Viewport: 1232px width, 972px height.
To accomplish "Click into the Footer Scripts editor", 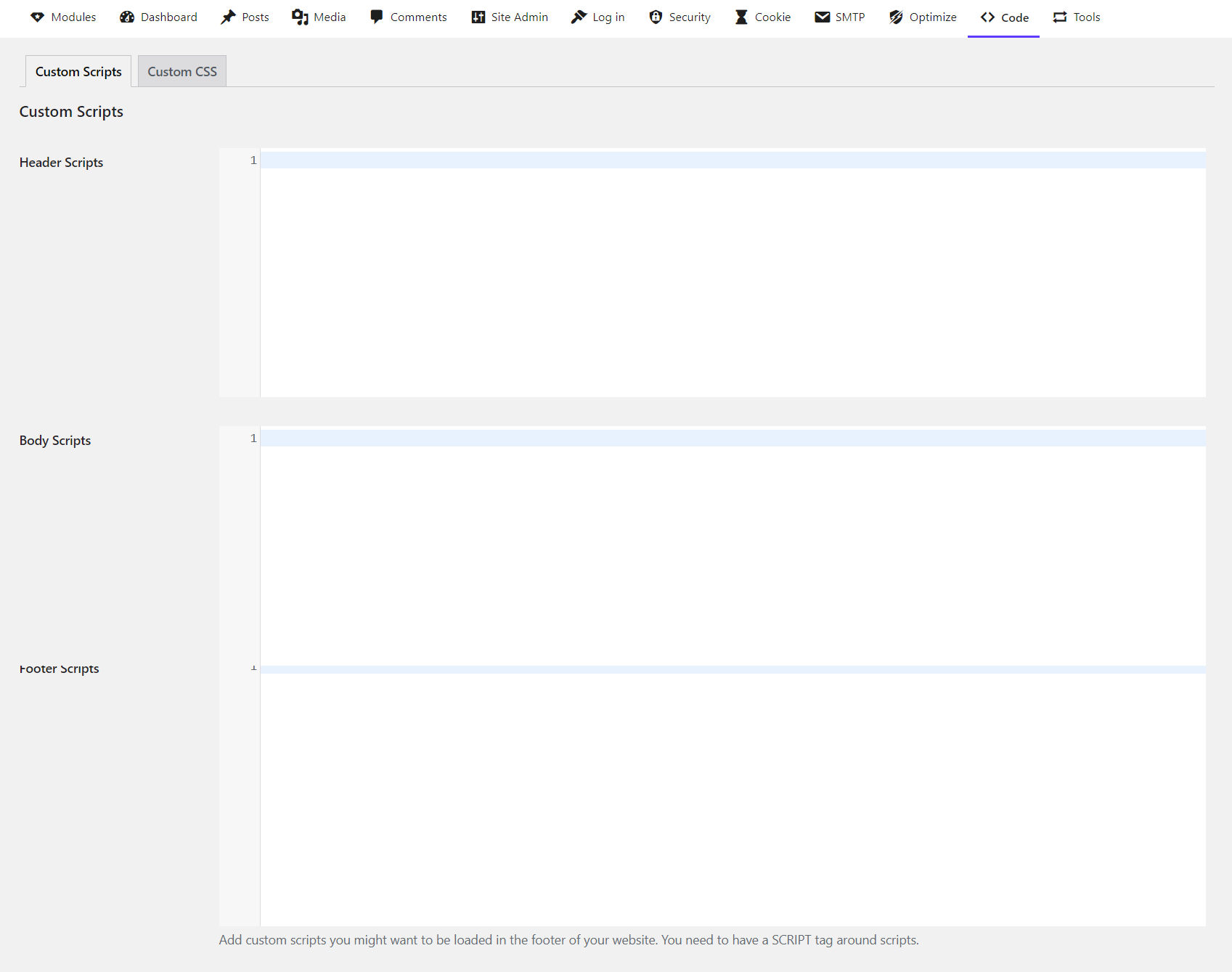I will [732, 799].
